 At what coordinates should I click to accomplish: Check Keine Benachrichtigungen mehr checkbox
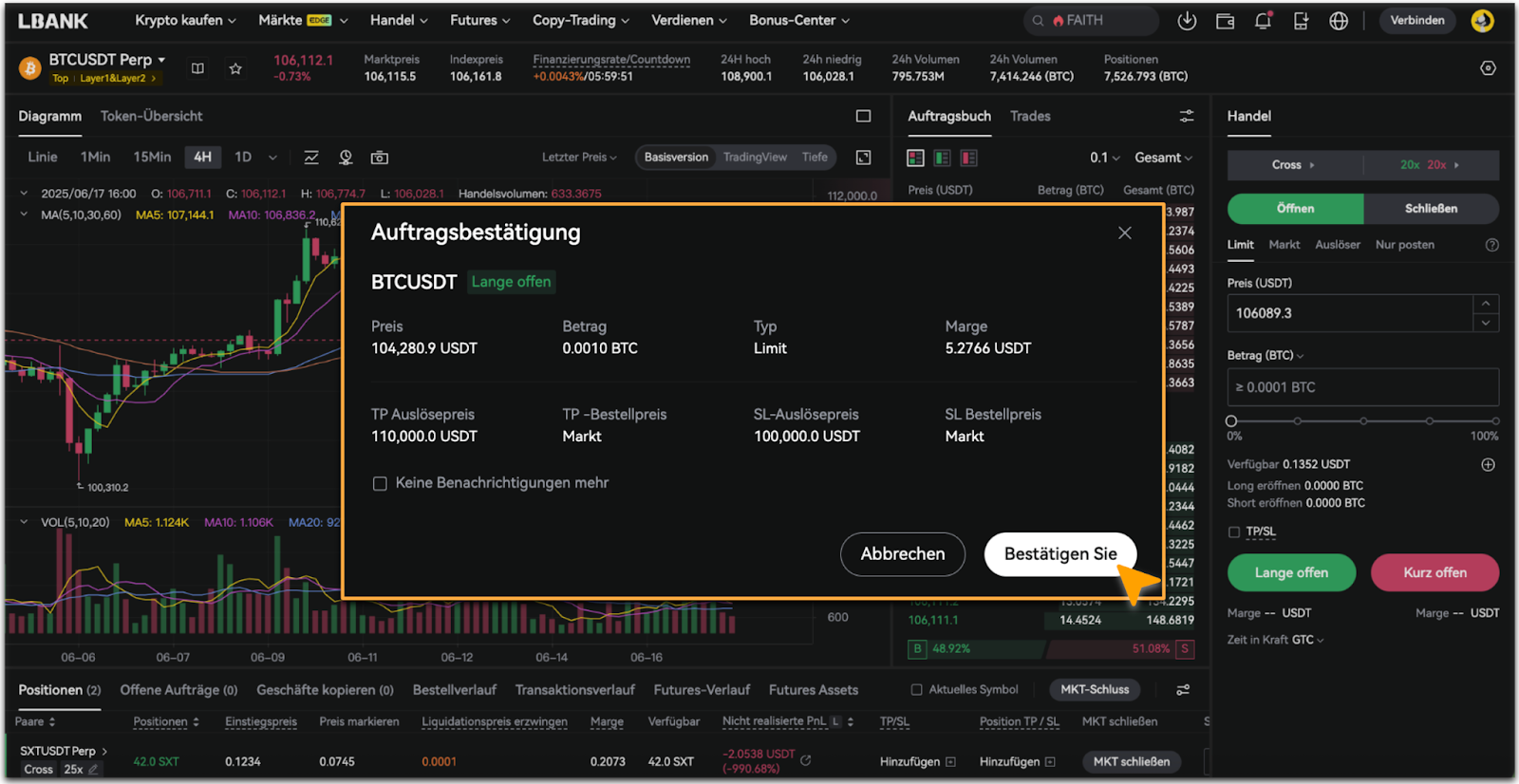(x=380, y=484)
